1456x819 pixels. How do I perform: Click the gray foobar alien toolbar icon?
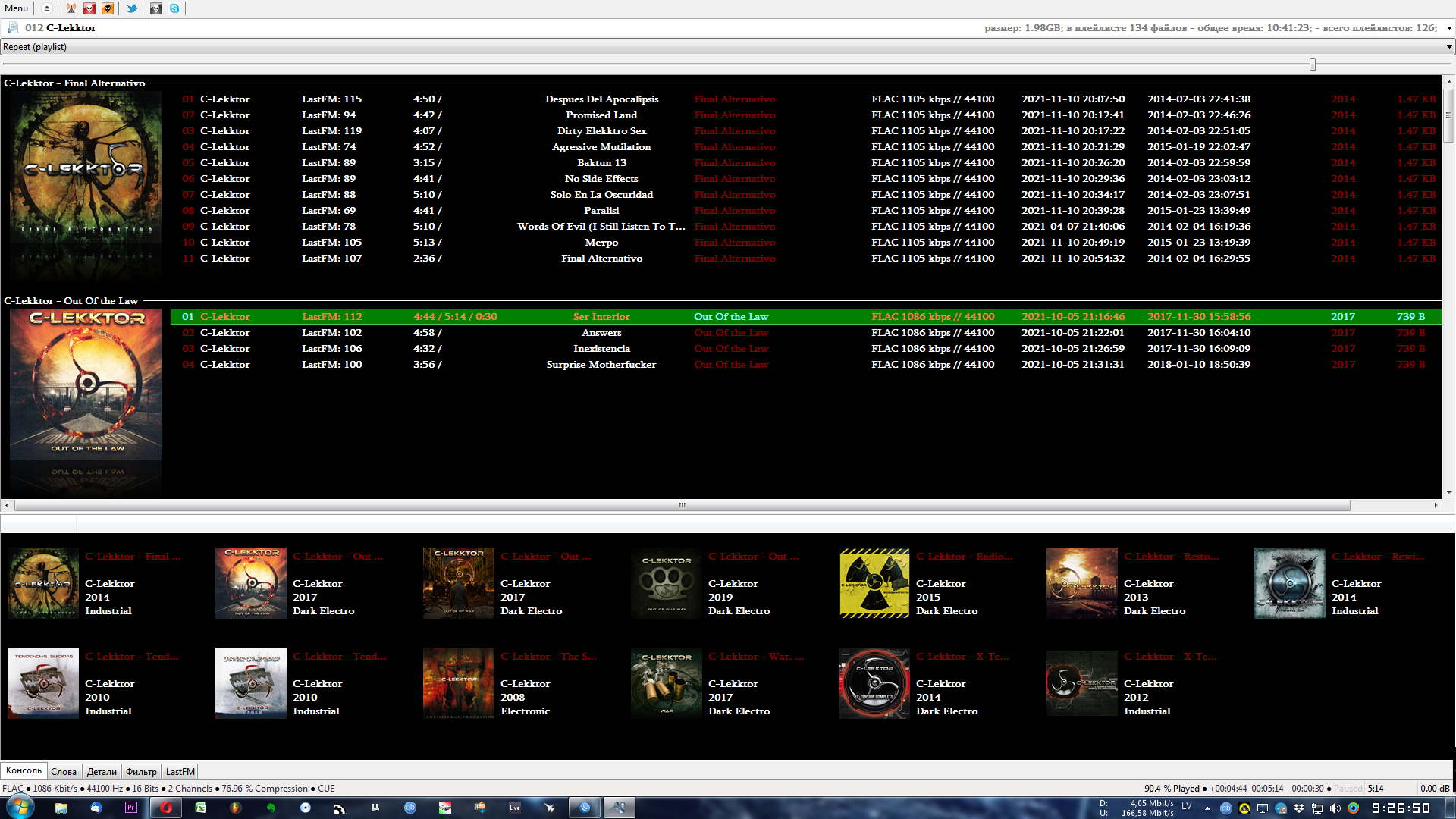(x=156, y=8)
